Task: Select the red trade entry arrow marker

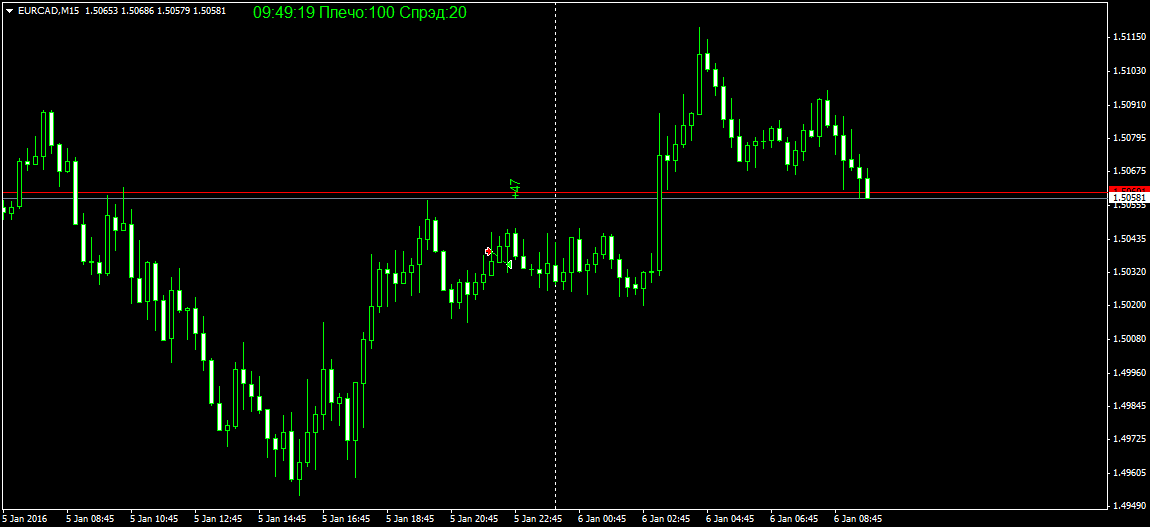Action: [x=488, y=251]
